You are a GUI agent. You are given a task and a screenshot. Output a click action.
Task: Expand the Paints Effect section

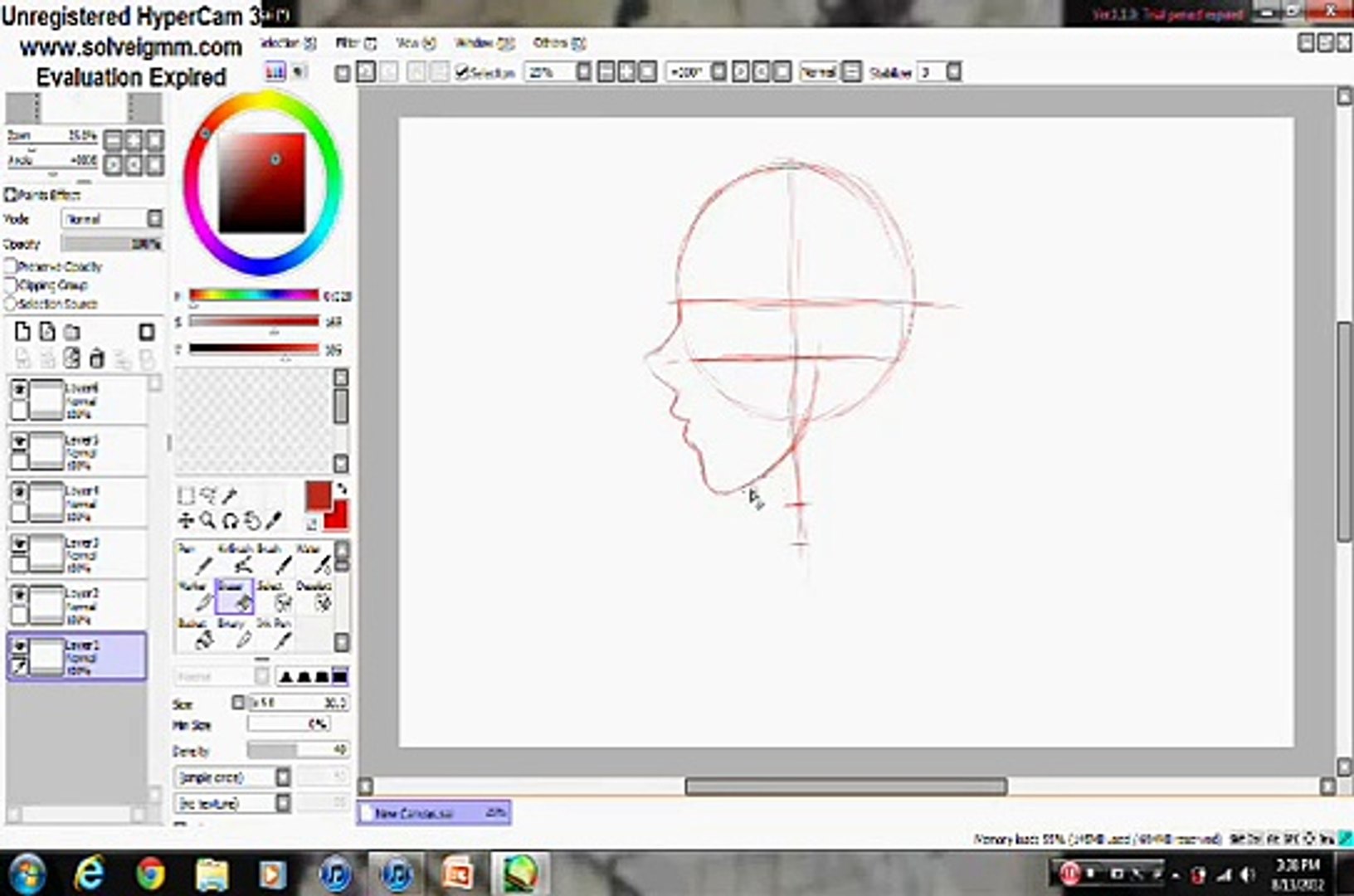[10, 195]
